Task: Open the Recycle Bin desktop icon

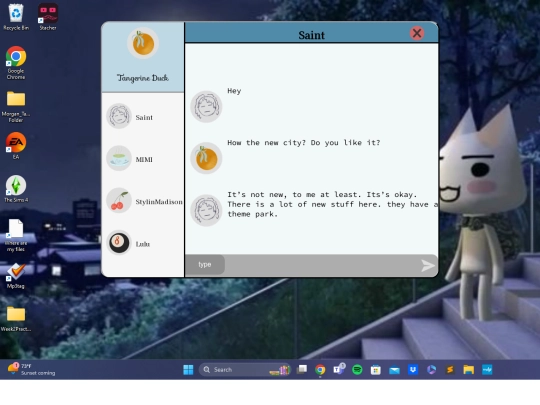Action: [x=16, y=17]
